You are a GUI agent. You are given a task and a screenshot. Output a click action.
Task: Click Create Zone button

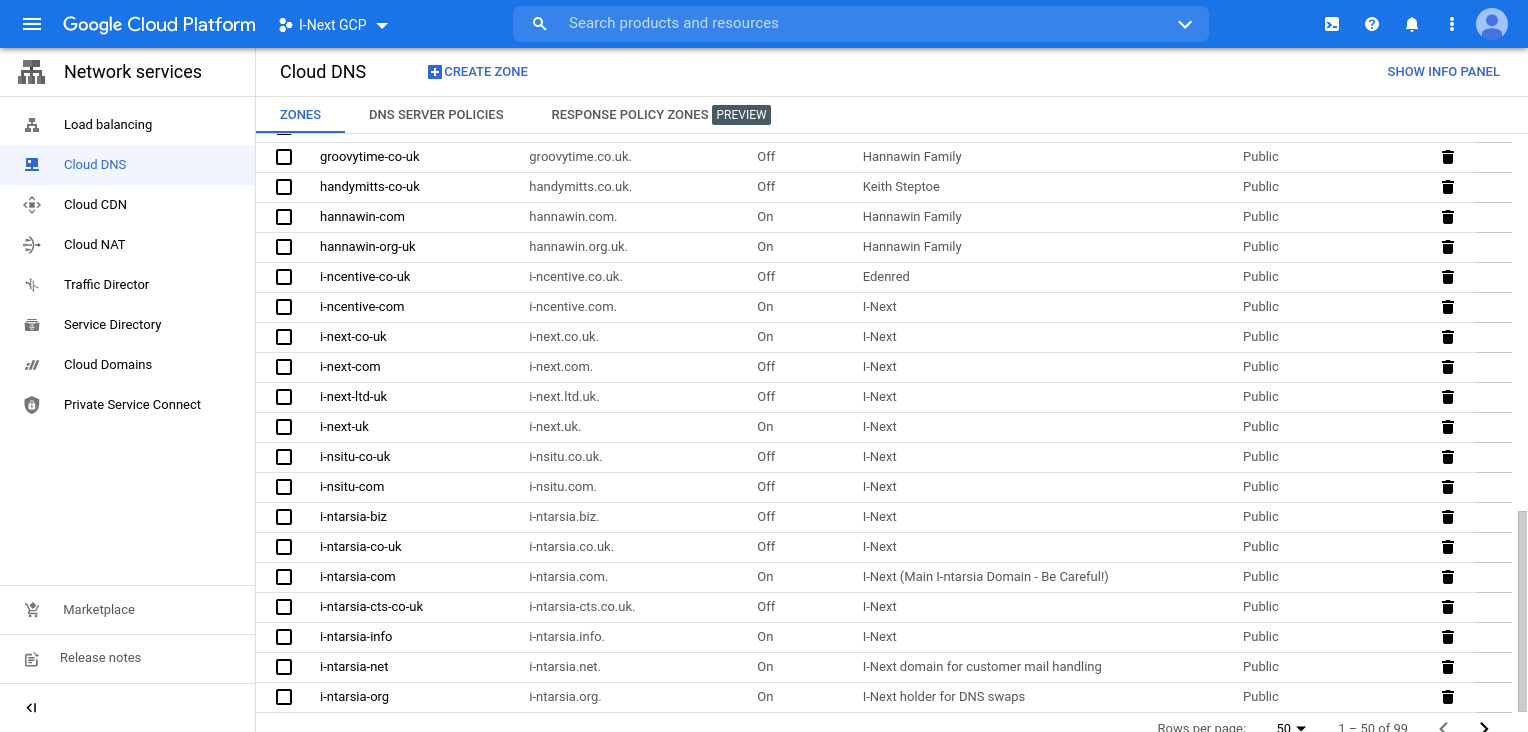pos(478,72)
